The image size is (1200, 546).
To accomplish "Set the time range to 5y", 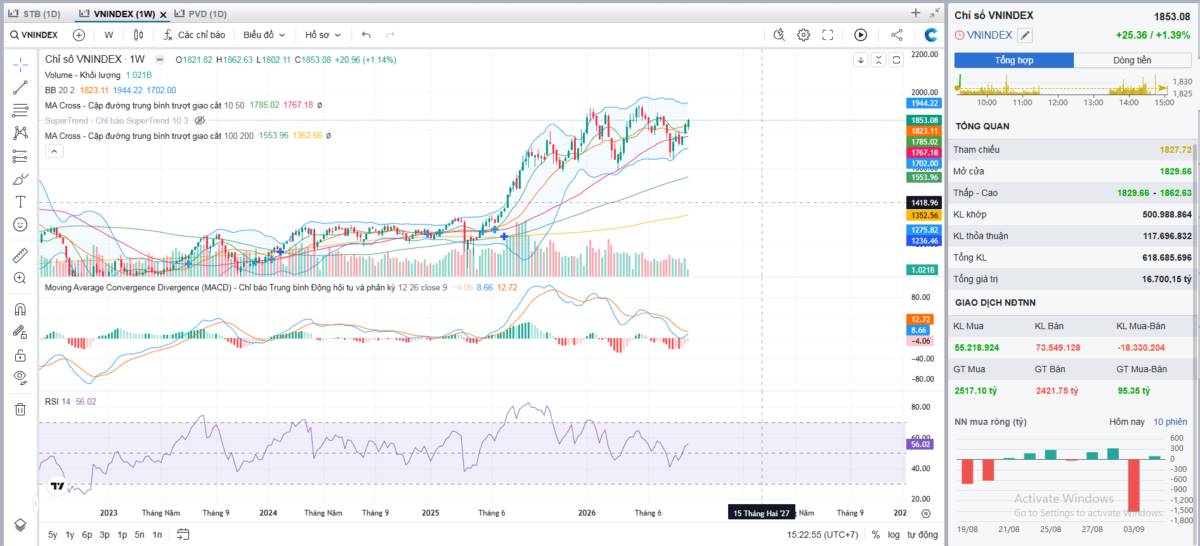I will pyautogui.click(x=52, y=534).
